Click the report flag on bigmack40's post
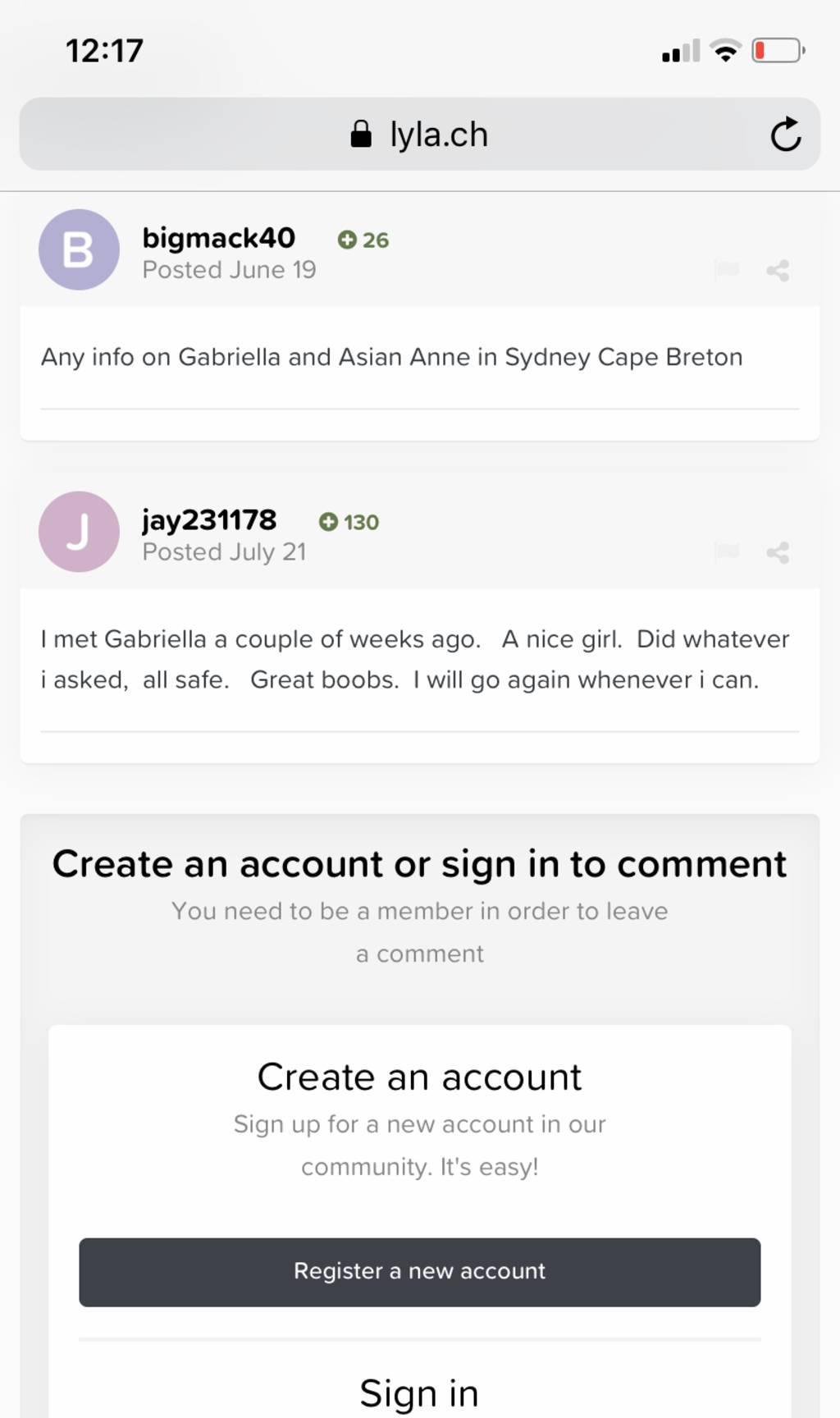 tap(727, 269)
